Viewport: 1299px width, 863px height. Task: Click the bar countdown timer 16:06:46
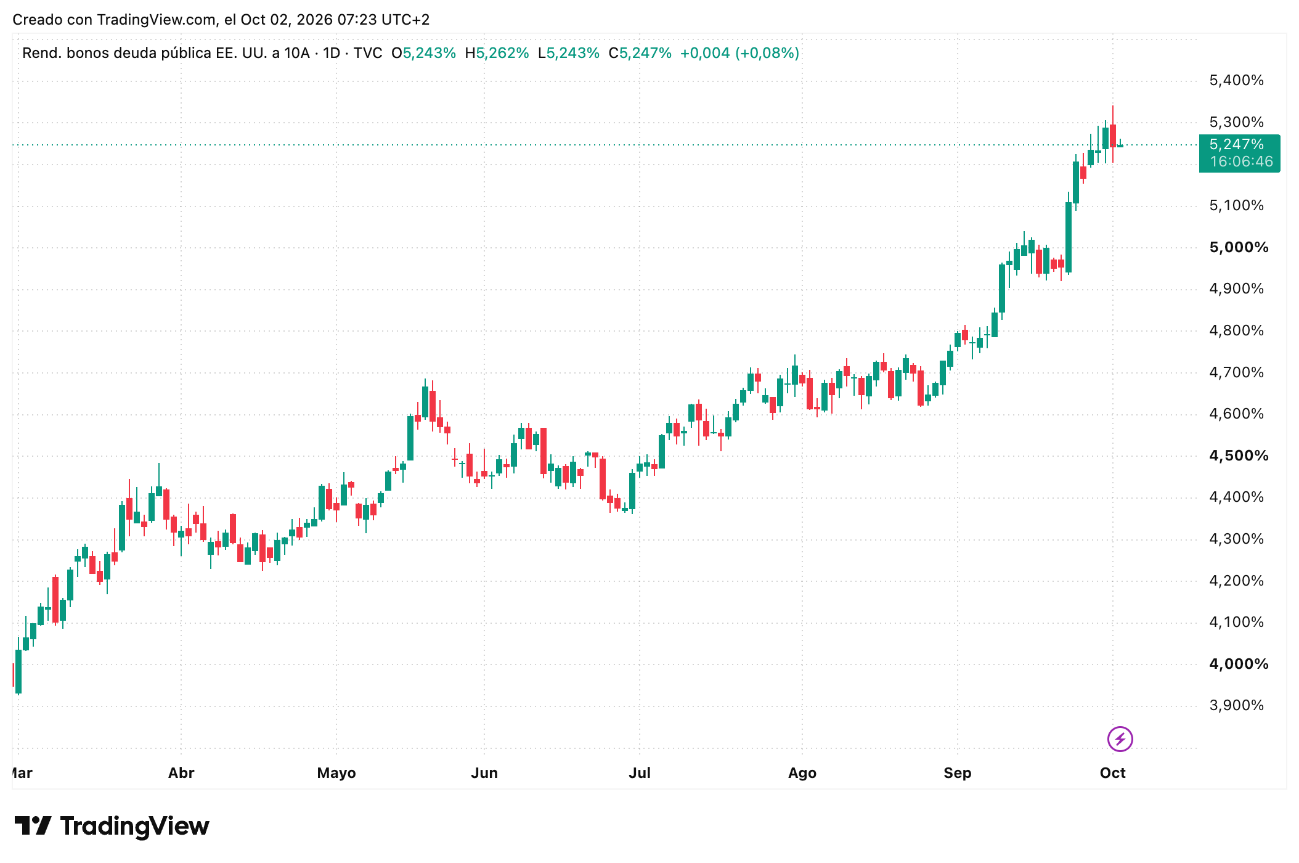pyautogui.click(x=1240, y=161)
